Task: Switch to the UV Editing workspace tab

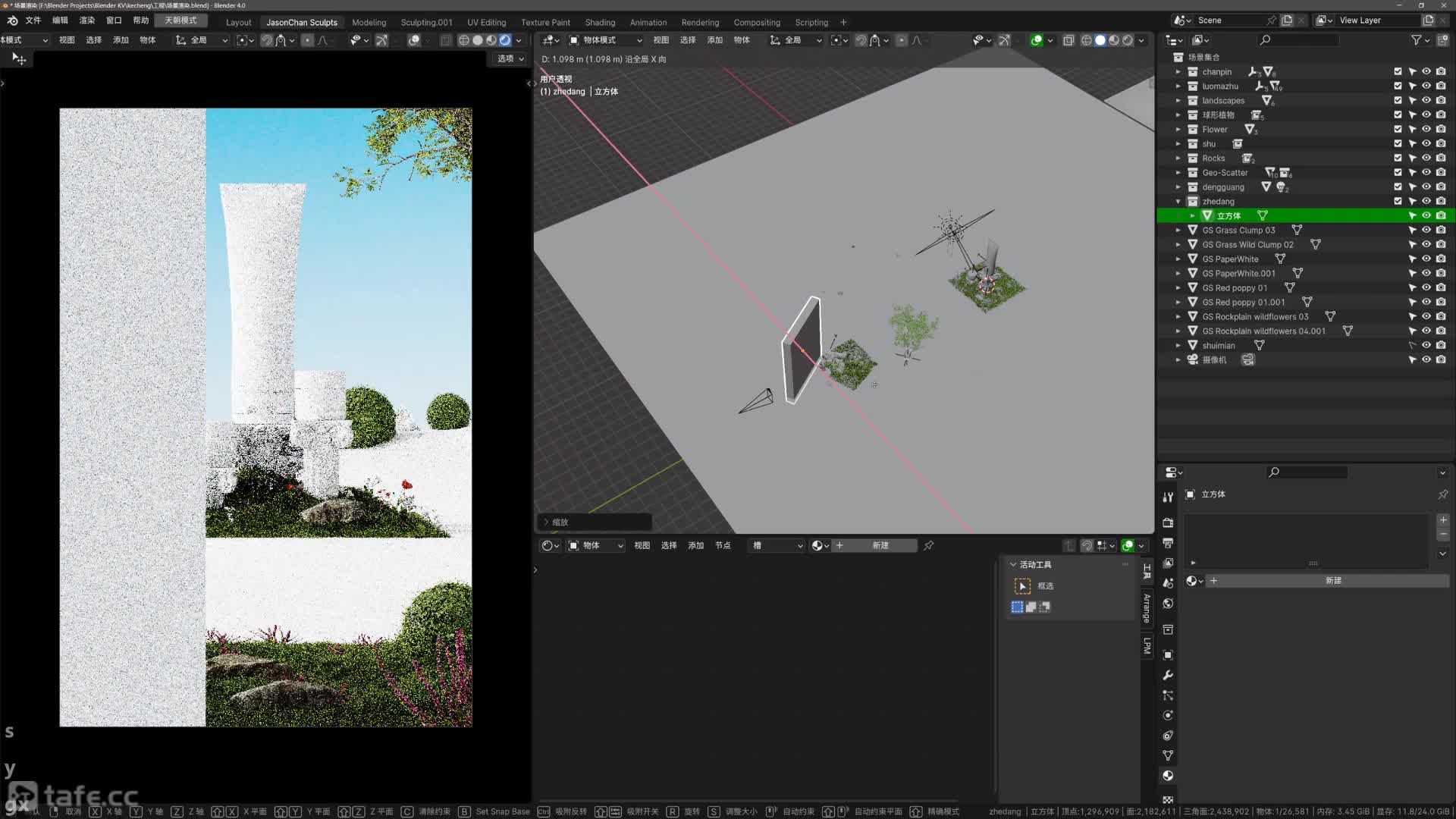Action: coord(486,22)
